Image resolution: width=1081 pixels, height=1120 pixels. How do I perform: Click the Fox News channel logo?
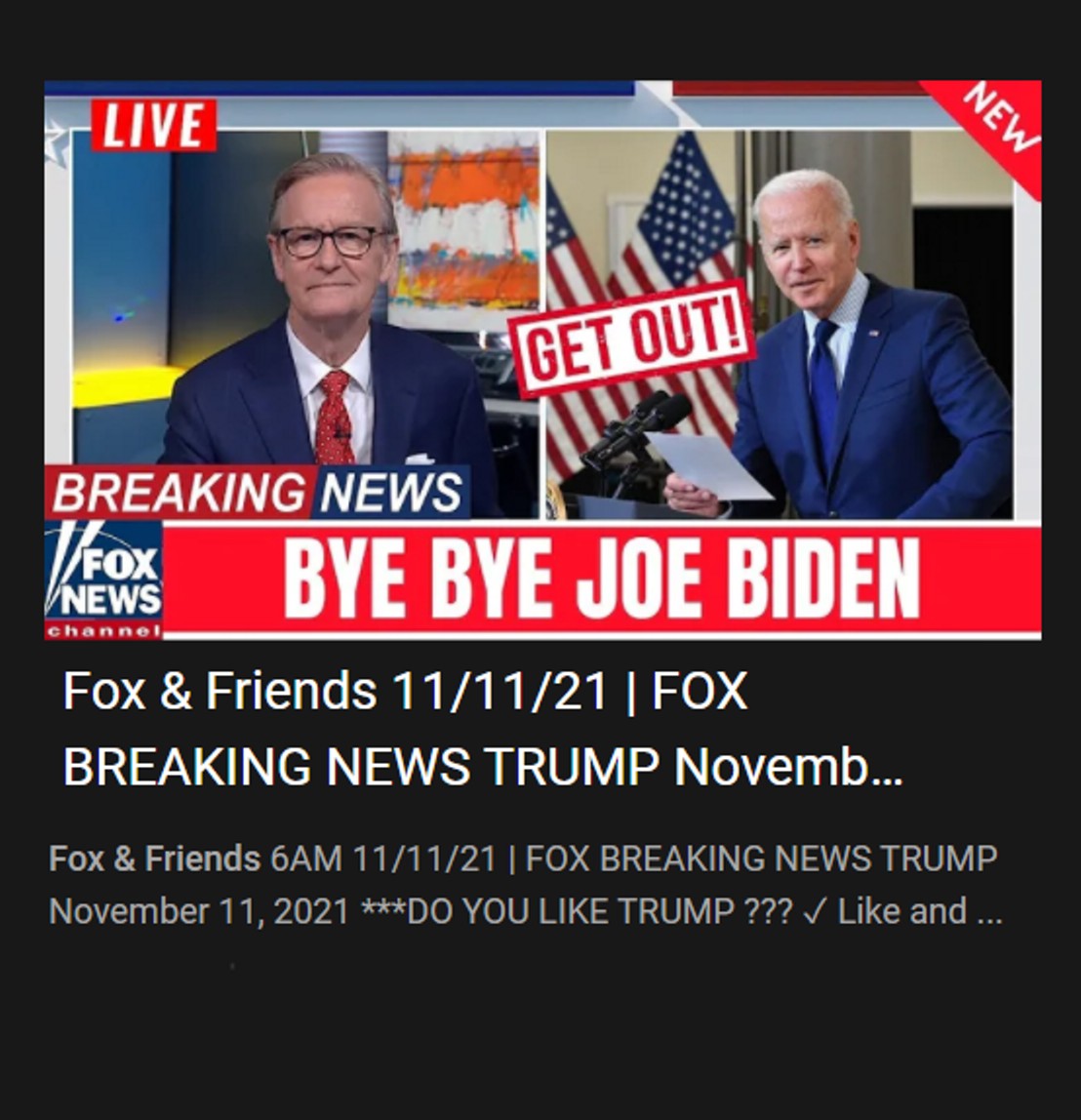coord(103,580)
